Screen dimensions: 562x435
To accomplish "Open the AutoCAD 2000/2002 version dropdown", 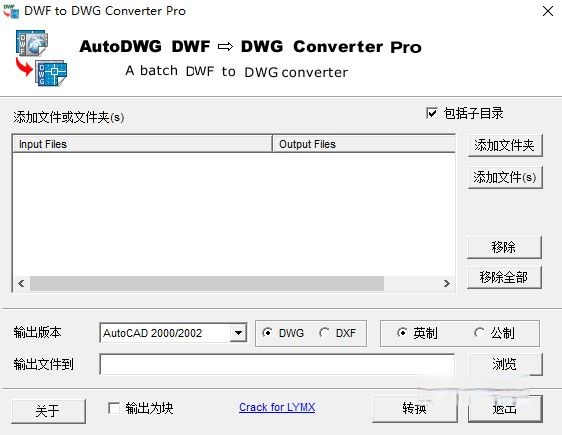I will pos(238,333).
